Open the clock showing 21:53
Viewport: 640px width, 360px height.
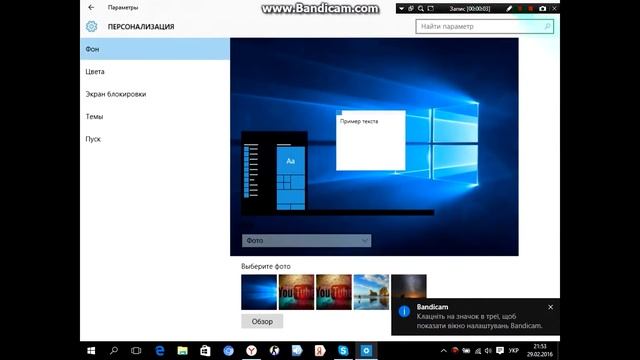540,351
